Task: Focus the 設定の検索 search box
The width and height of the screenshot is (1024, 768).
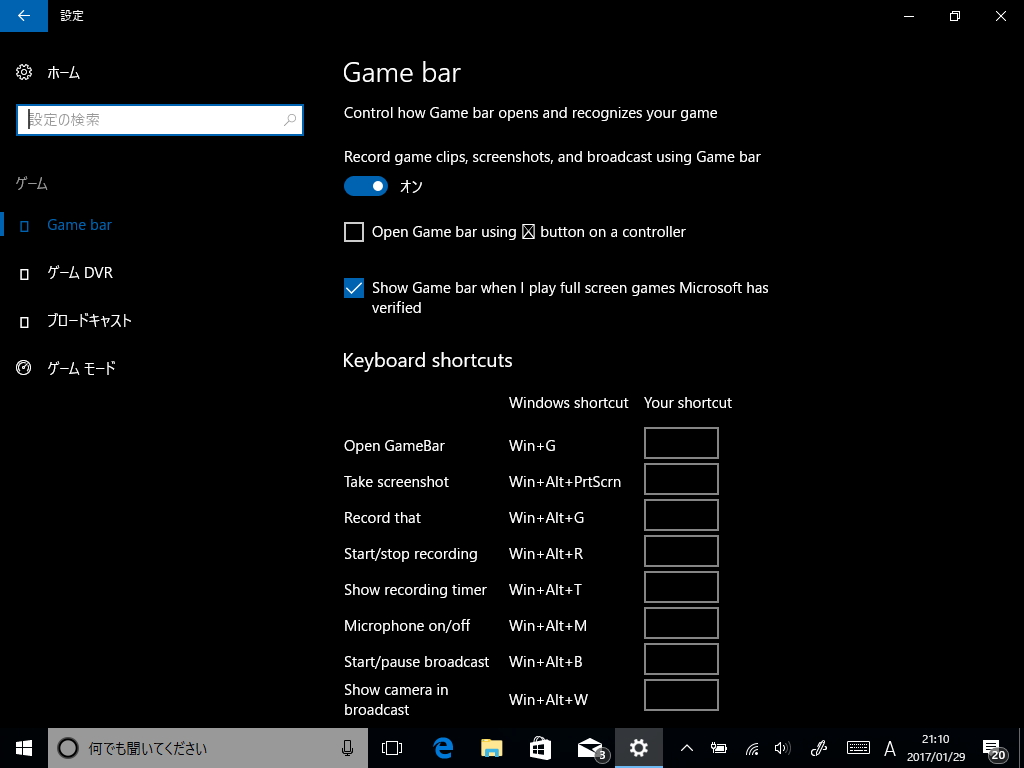Action: (x=159, y=120)
